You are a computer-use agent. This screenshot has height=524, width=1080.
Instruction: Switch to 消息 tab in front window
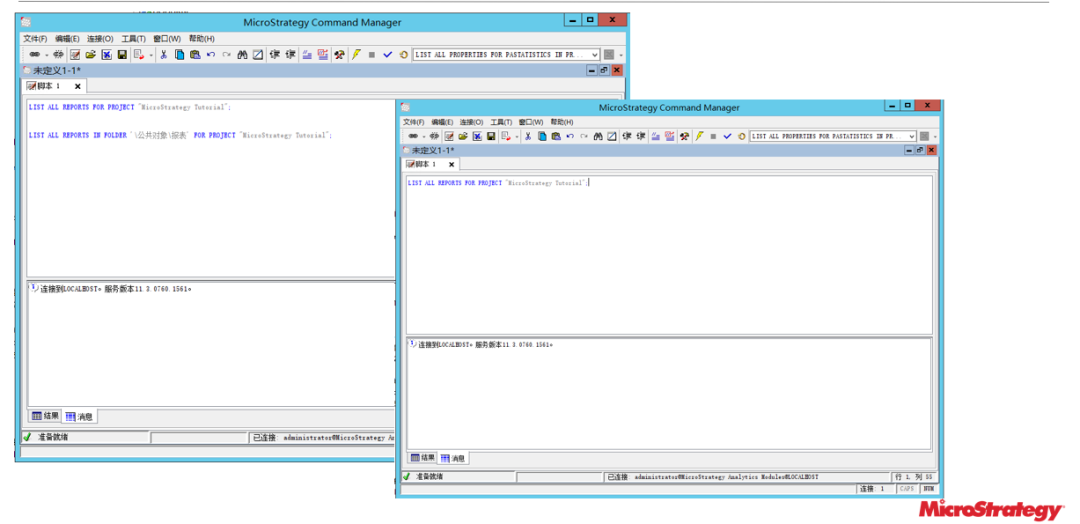click(x=453, y=458)
